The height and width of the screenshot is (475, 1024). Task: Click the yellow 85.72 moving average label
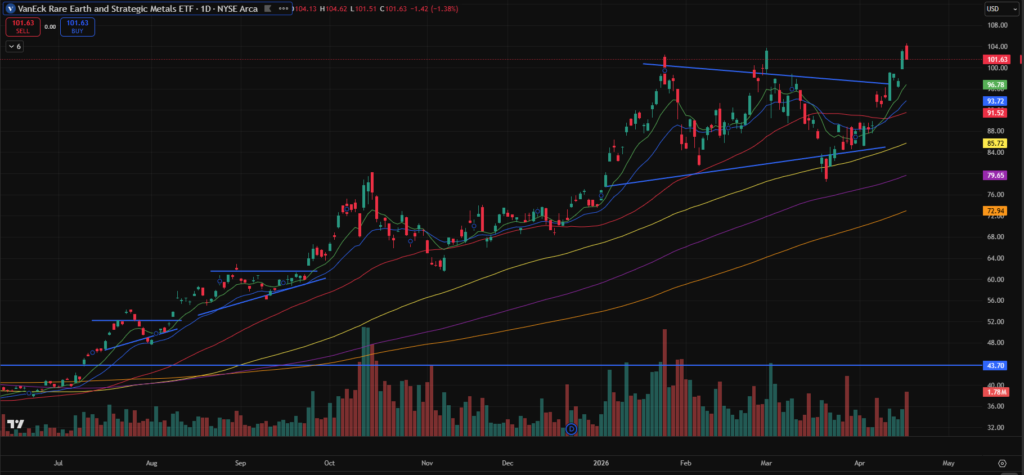(995, 144)
